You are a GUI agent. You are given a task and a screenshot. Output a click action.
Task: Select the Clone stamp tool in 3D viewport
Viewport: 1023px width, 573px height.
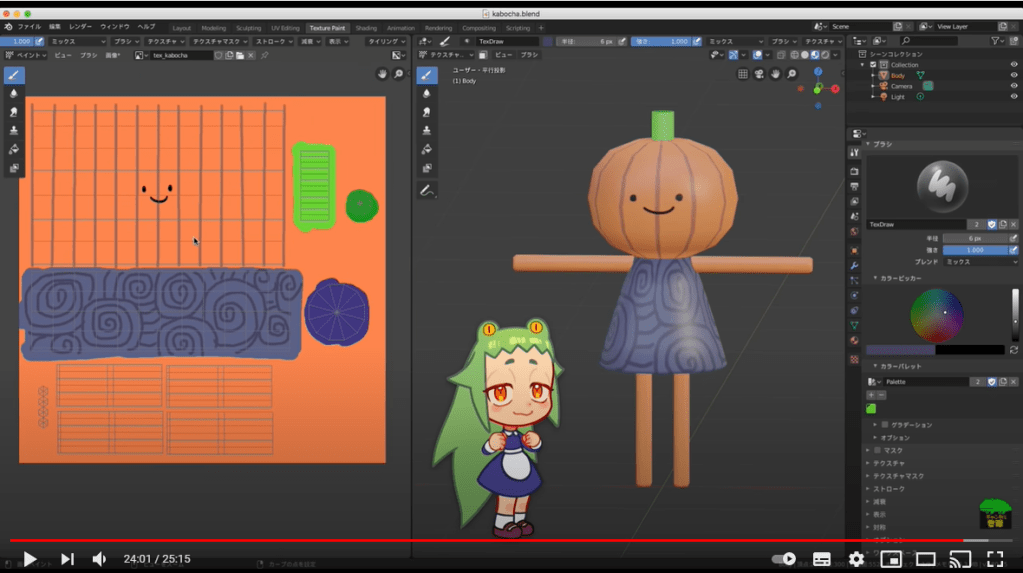(x=426, y=130)
